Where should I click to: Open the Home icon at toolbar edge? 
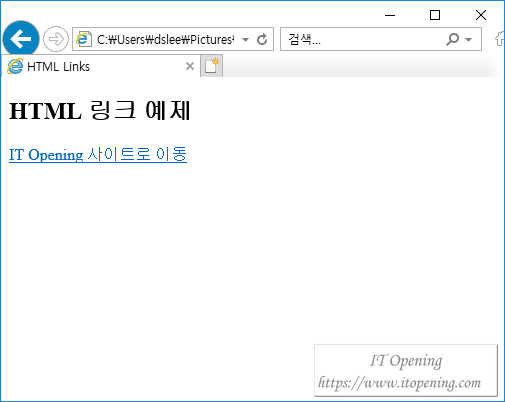tap(499, 39)
